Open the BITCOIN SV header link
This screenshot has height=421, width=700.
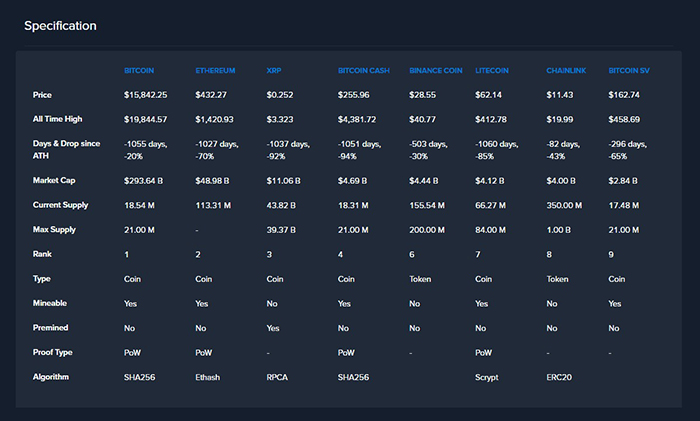coord(629,71)
